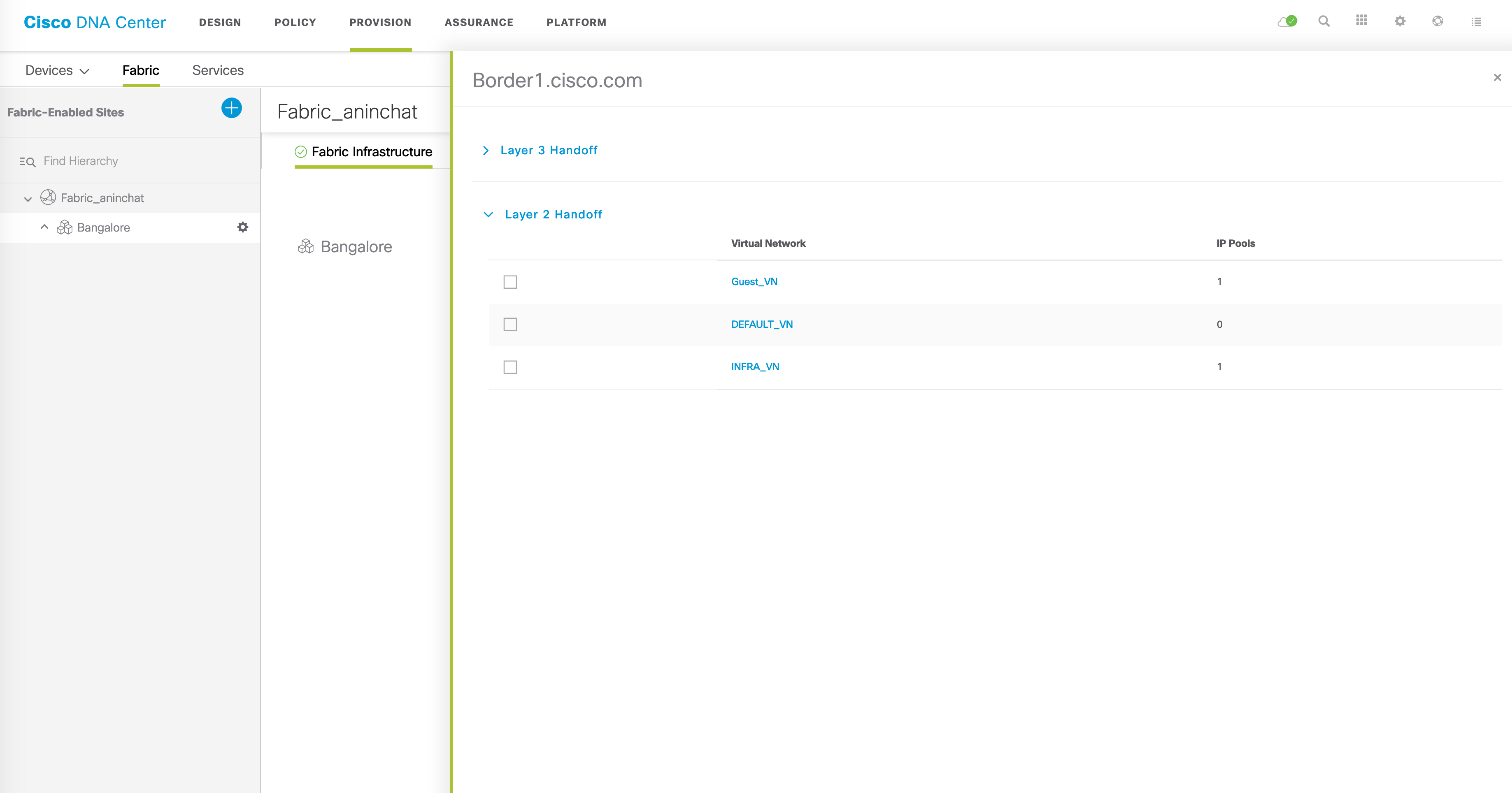The height and width of the screenshot is (793, 1512).
Task: Focus the Find Hierarchy search field
Action: click(80, 161)
